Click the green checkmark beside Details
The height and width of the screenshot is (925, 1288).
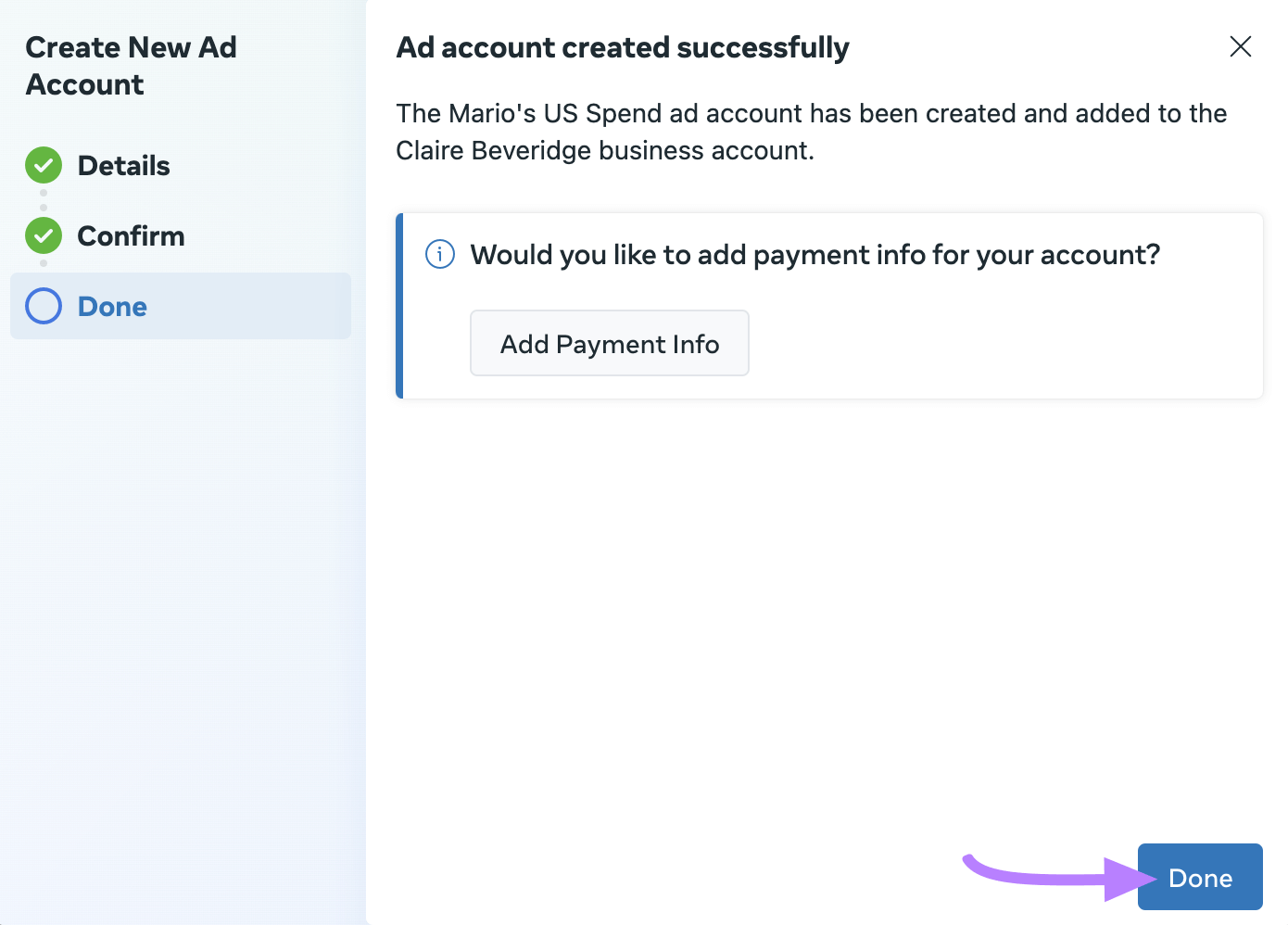(x=43, y=165)
